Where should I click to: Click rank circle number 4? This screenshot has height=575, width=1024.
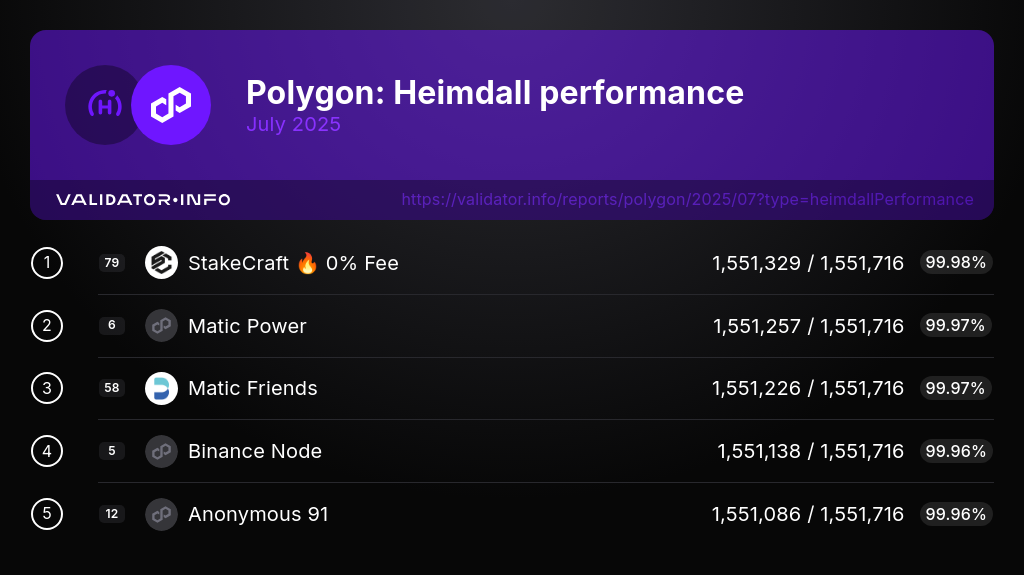[47, 451]
